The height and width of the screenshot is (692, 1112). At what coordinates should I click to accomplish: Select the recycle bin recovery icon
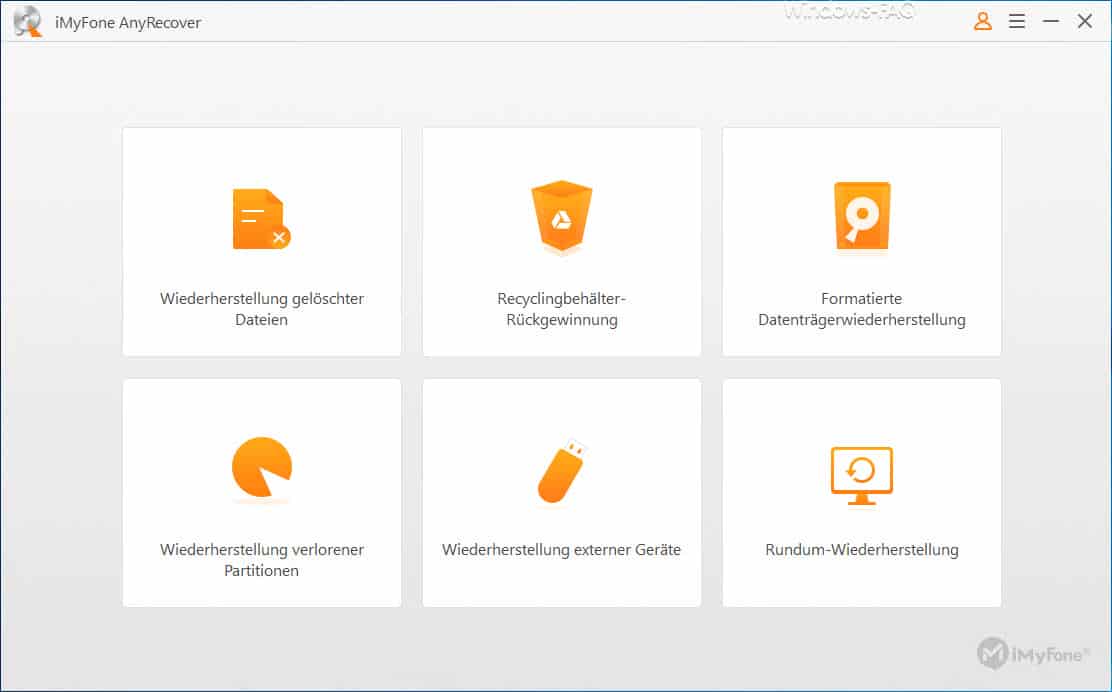click(562, 216)
